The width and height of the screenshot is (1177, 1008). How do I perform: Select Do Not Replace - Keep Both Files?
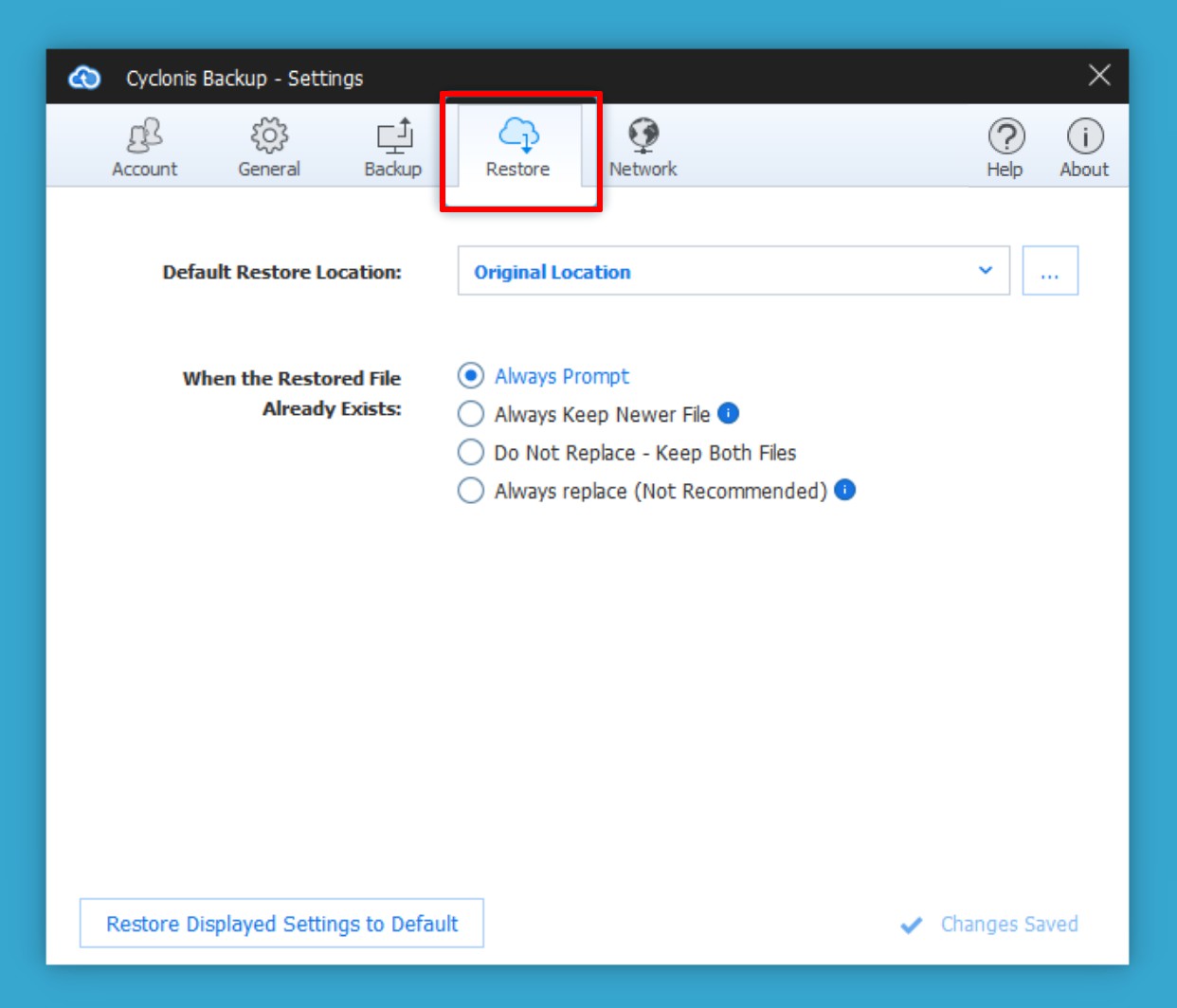pyautogui.click(x=471, y=453)
